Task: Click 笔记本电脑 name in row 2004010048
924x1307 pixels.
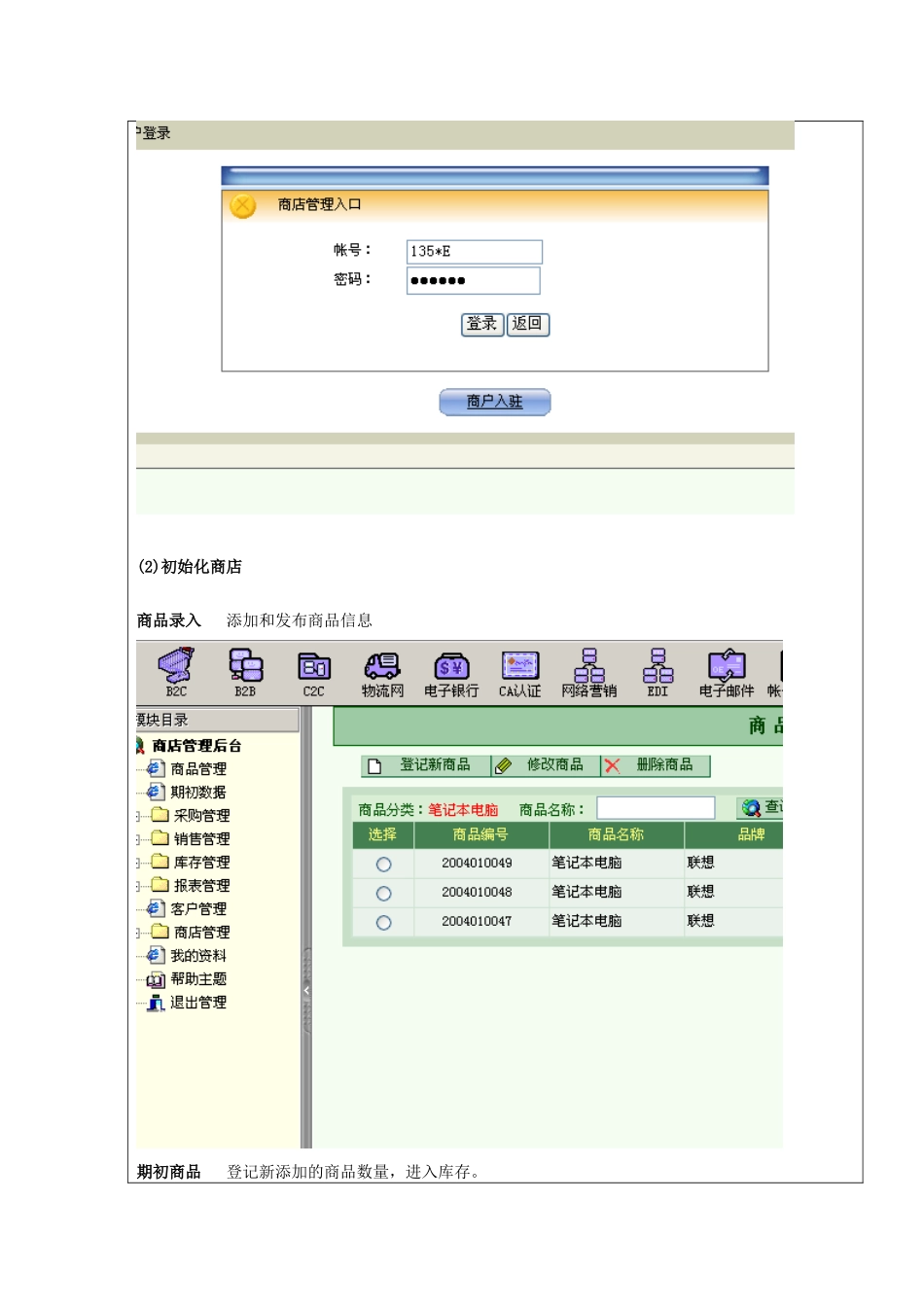Action: pyautogui.click(x=586, y=892)
